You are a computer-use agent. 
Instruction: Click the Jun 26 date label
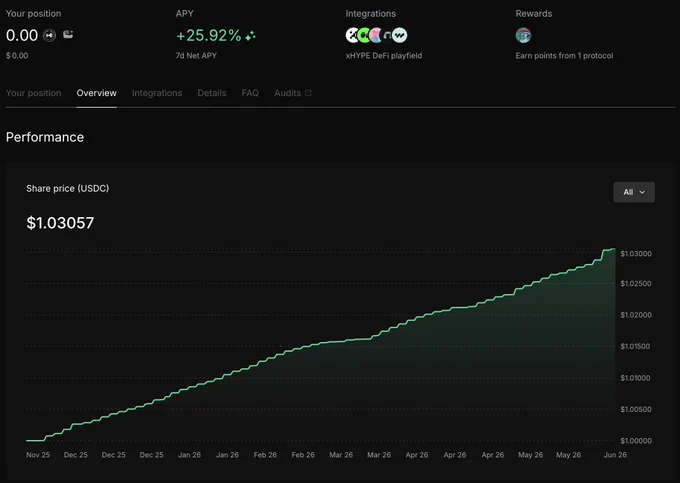[x=615, y=455]
